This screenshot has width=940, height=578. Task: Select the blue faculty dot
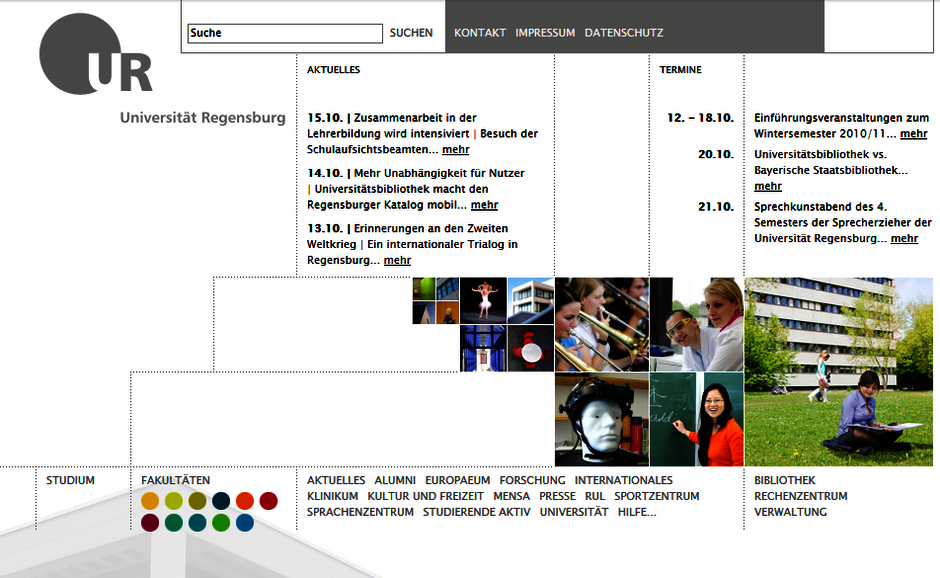tap(245, 522)
